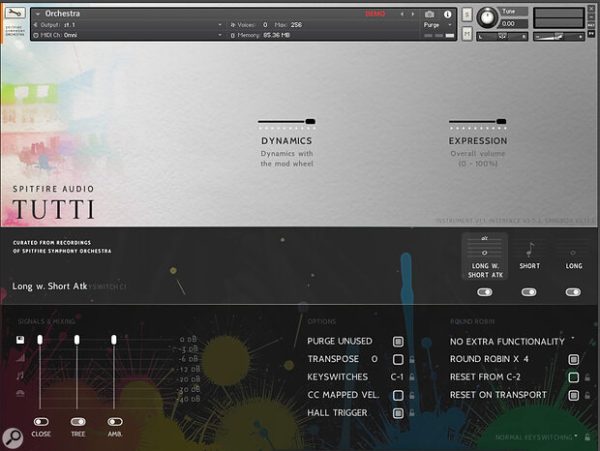Click the magnifying glass icon
This screenshot has height=451, width=600.
click(13, 438)
